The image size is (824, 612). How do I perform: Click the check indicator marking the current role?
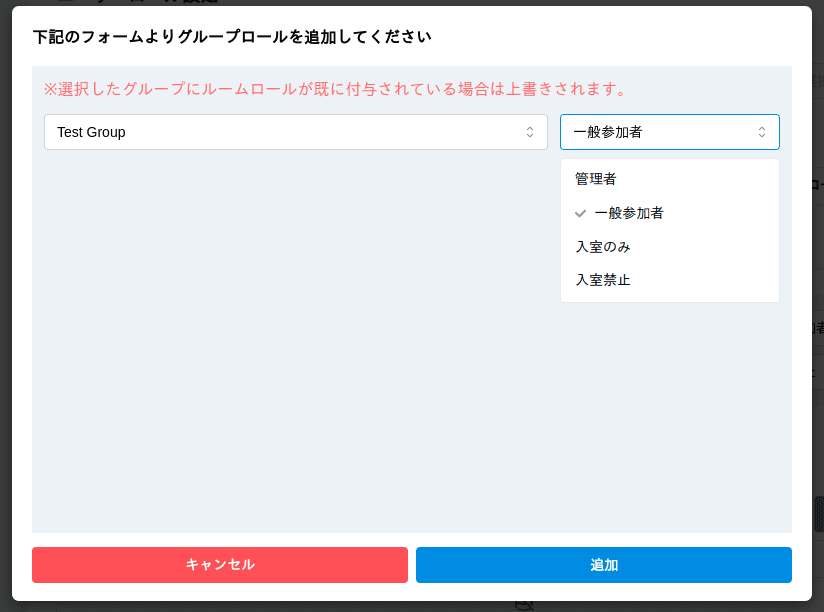pyautogui.click(x=580, y=213)
